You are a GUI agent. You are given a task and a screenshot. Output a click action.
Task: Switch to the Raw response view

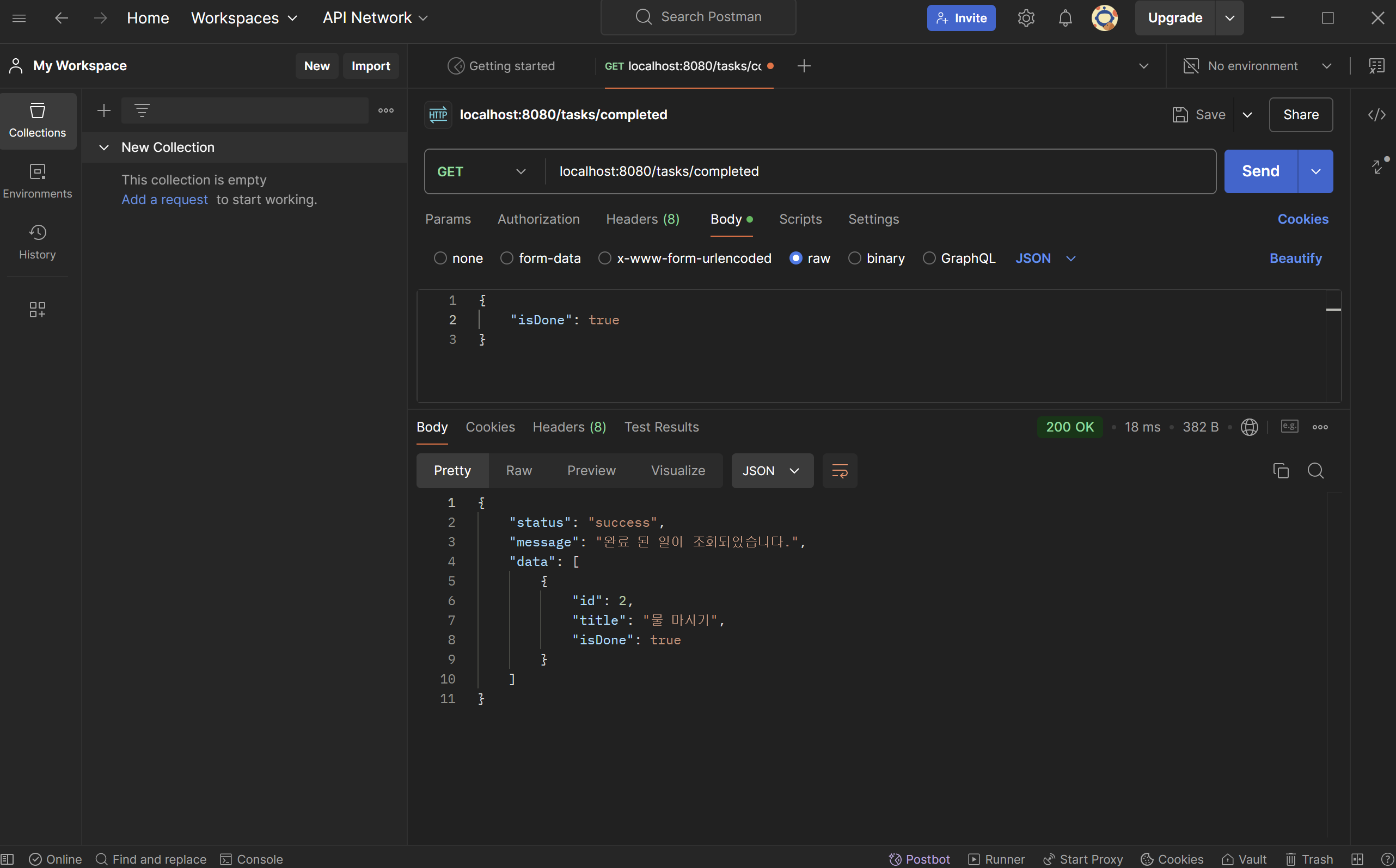(x=518, y=471)
